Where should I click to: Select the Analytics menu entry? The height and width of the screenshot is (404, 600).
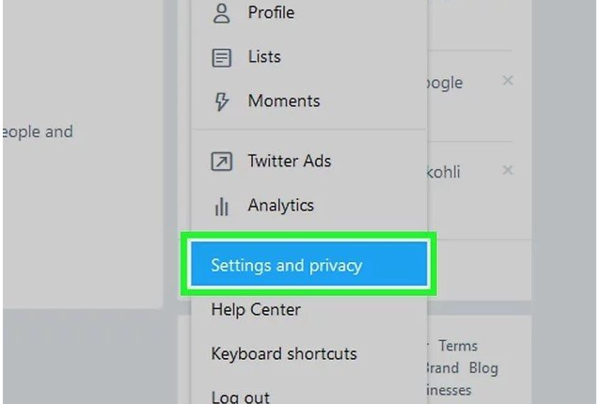tap(280, 206)
